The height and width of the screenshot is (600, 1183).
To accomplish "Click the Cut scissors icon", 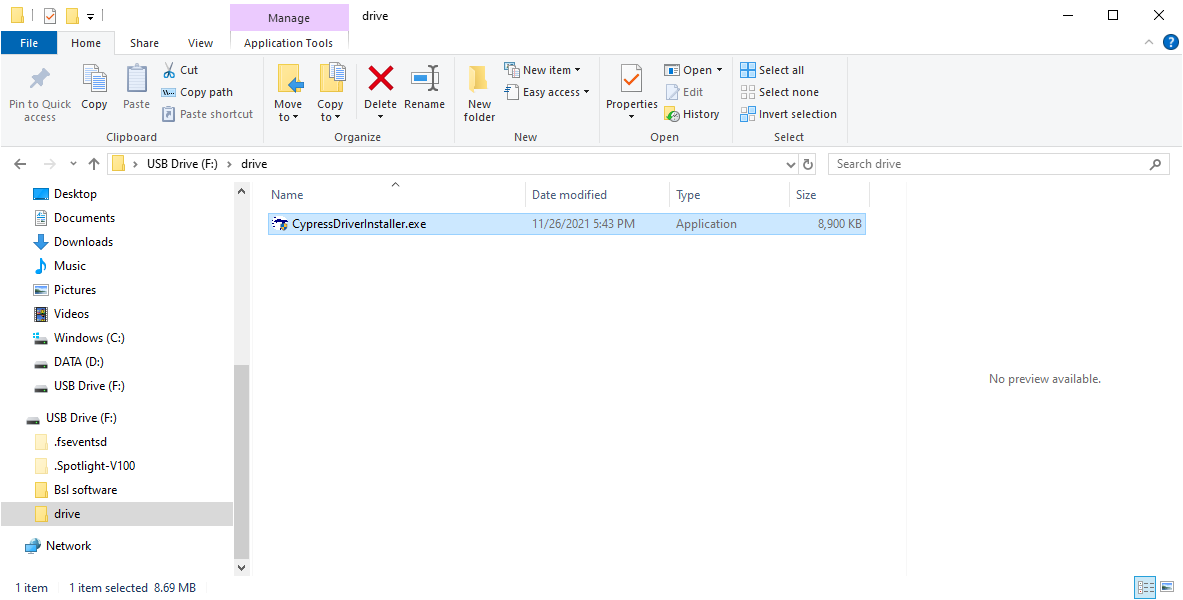I will click(169, 70).
